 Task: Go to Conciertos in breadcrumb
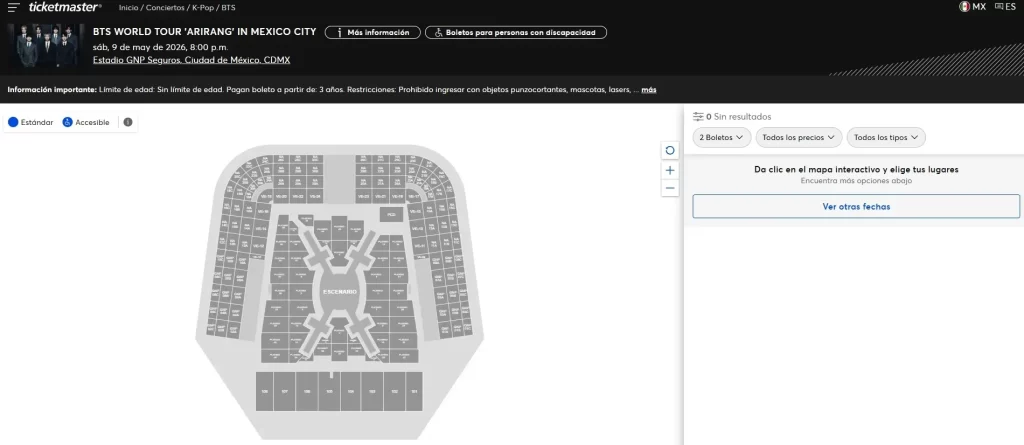pyautogui.click(x=165, y=8)
